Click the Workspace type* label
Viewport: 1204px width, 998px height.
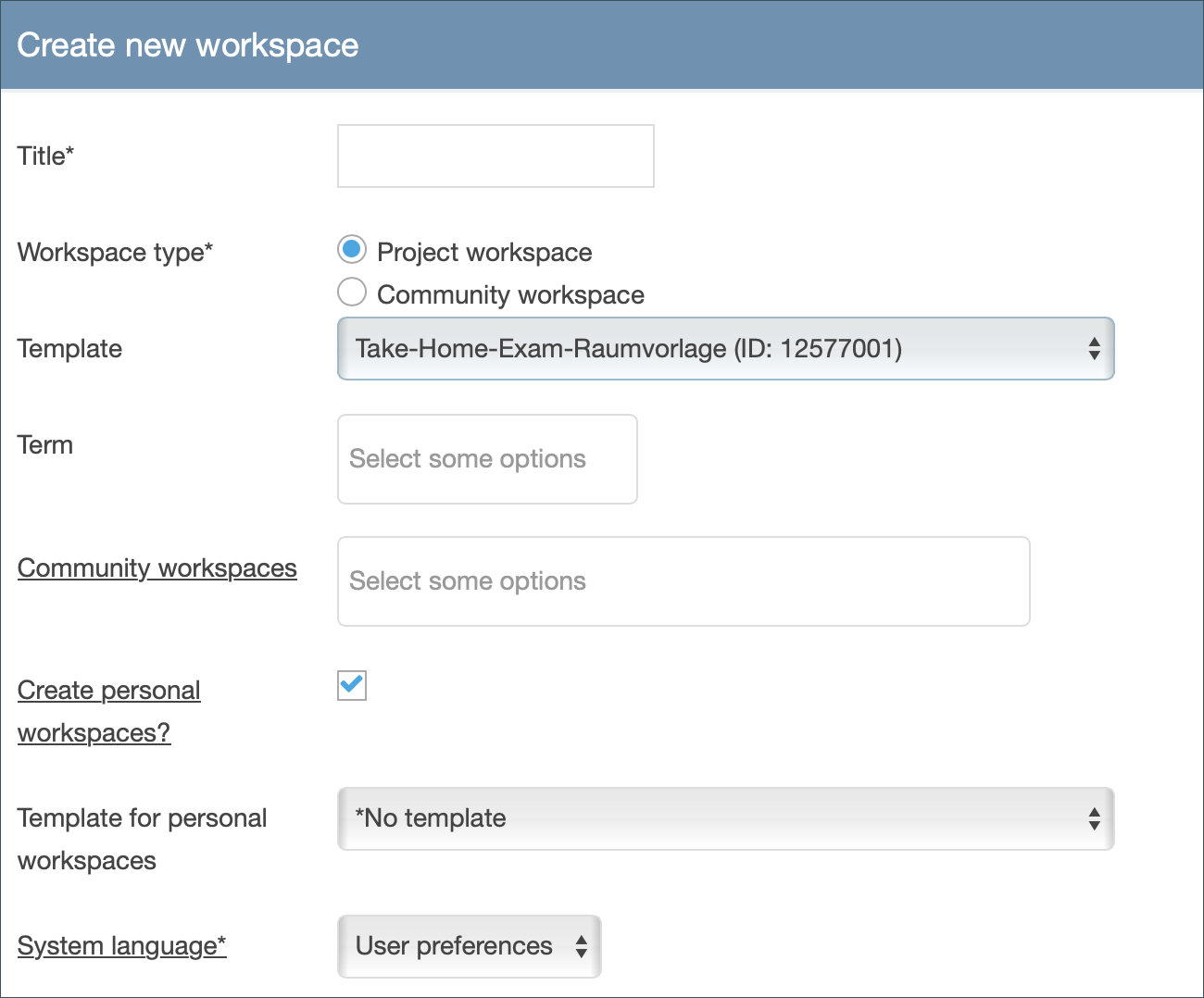pos(116,252)
